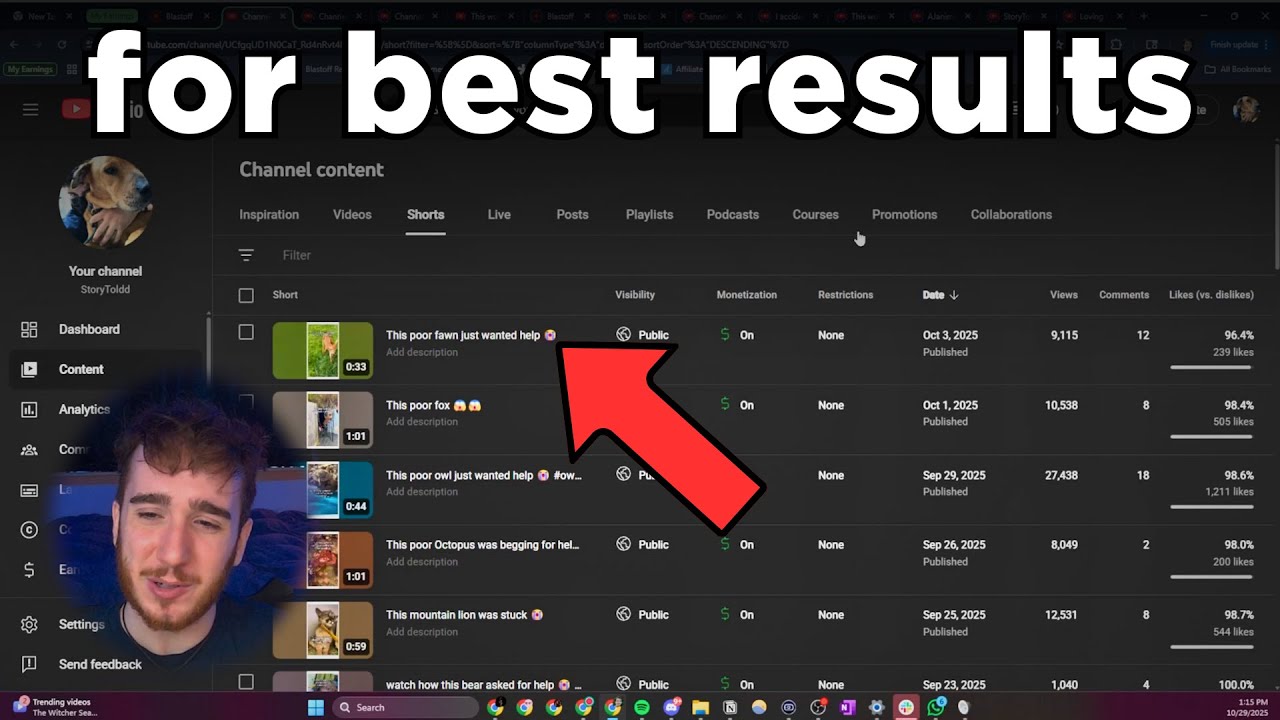The image size is (1280, 720).
Task: Open Spotify from the taskbar
Action: click(642, 707)
